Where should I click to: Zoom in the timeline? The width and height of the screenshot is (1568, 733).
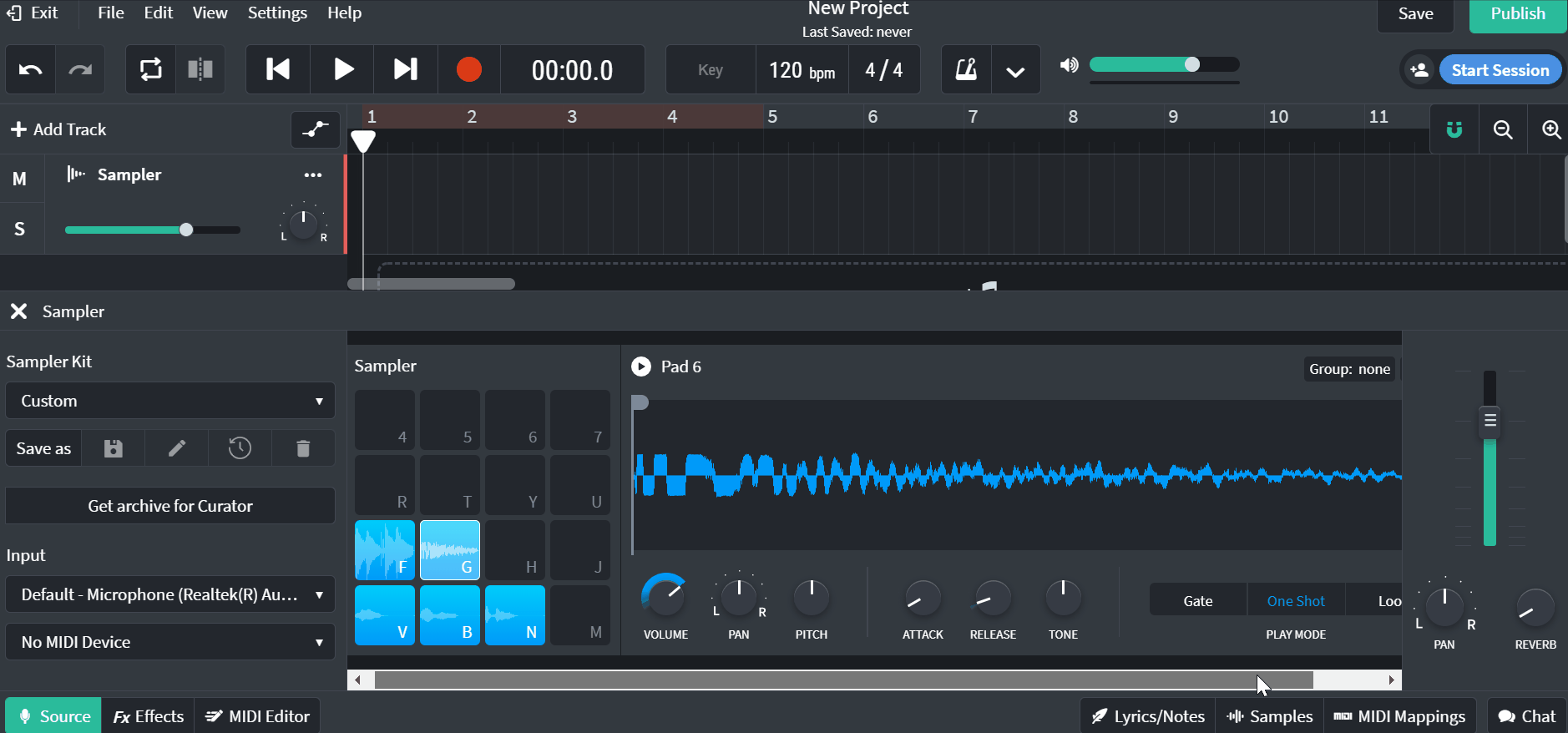[x=1550, y=129]
